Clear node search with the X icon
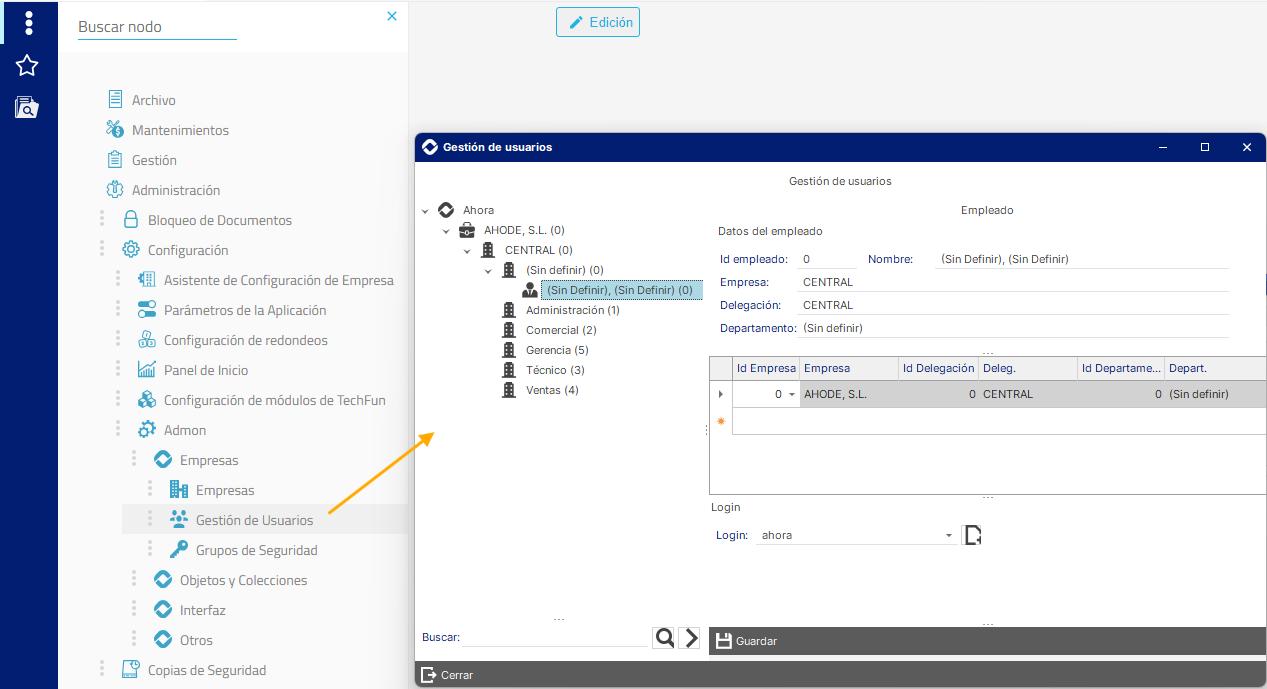 392,16
